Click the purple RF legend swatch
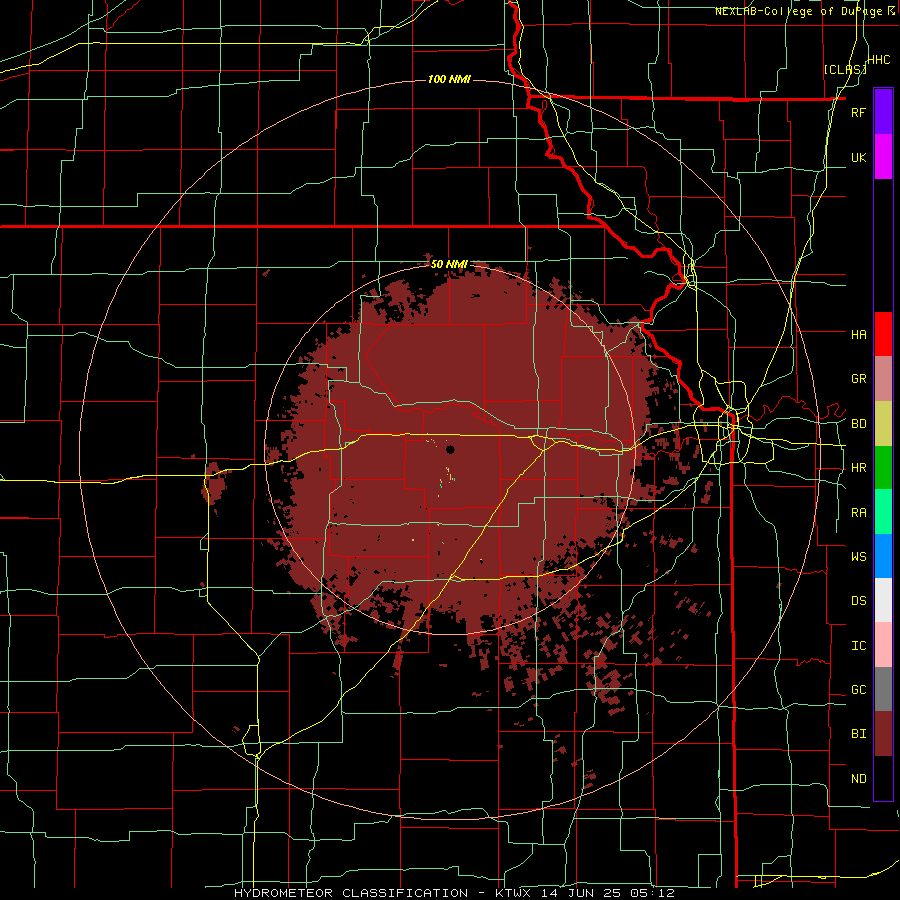The height and width of the screenshot is (900, 900). (883, 111)
